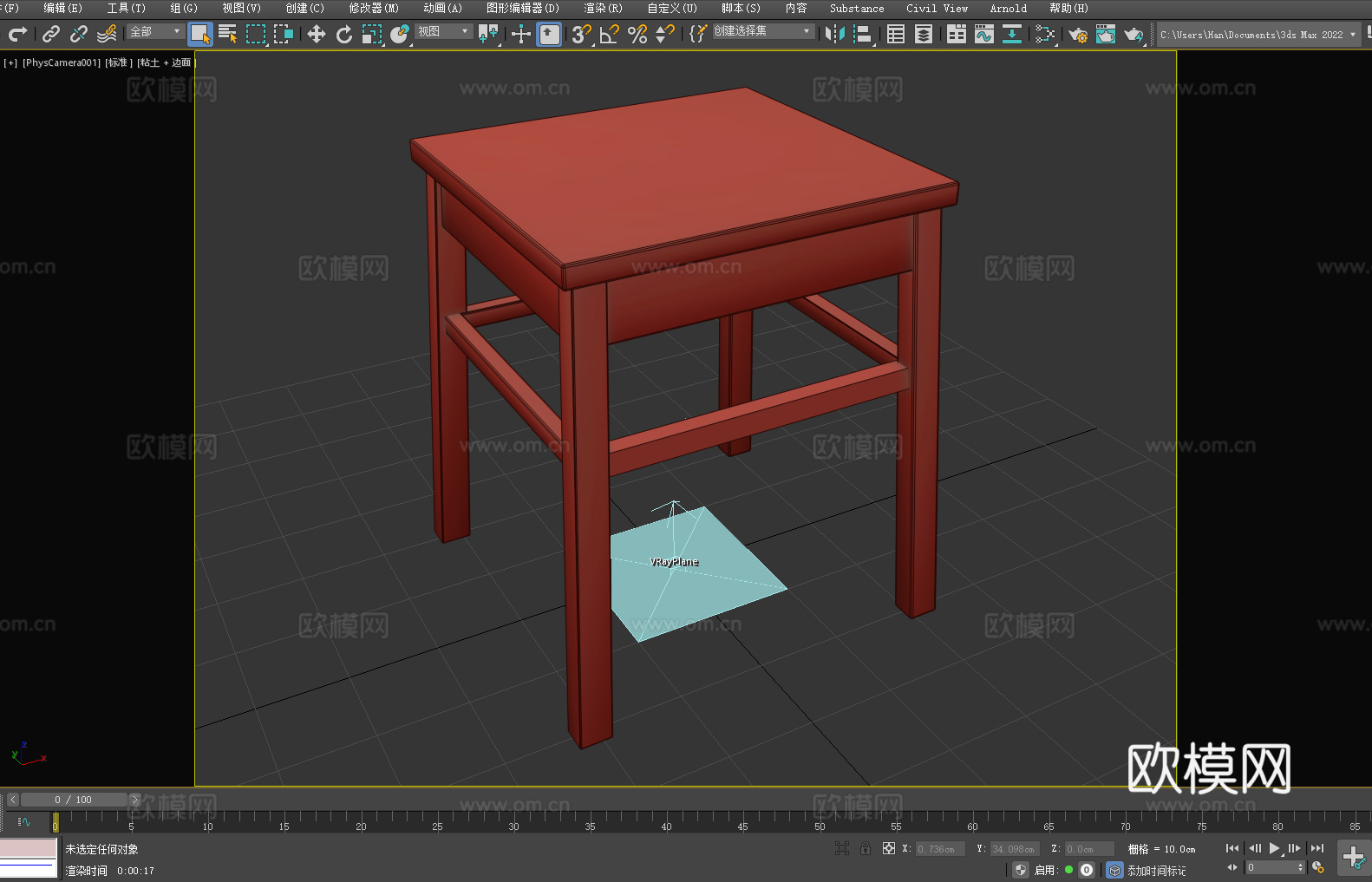Click the X coordinate field
This screenshot has width=1372, height=882.
coord(941,849)
